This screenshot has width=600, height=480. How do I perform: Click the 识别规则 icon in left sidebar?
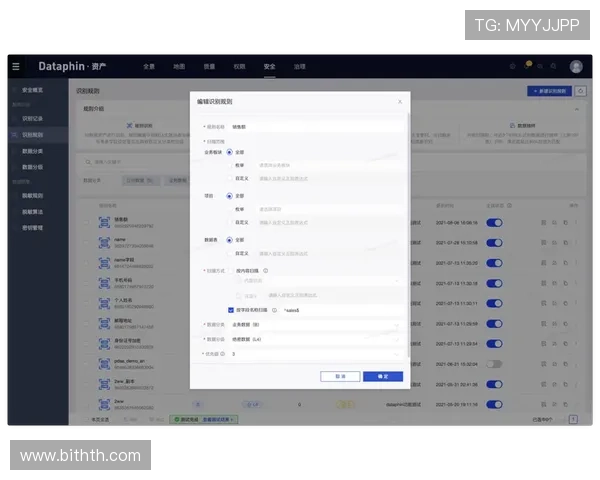tap(14, 133)
